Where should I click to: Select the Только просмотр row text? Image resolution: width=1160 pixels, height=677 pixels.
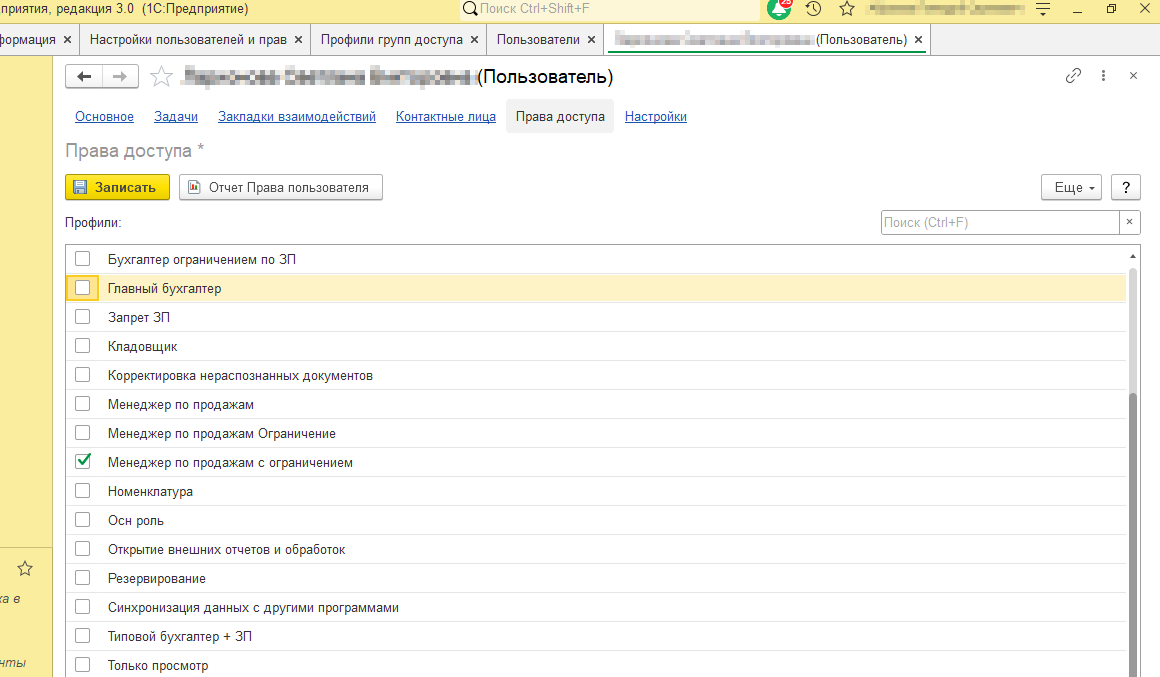click(158, 665)
